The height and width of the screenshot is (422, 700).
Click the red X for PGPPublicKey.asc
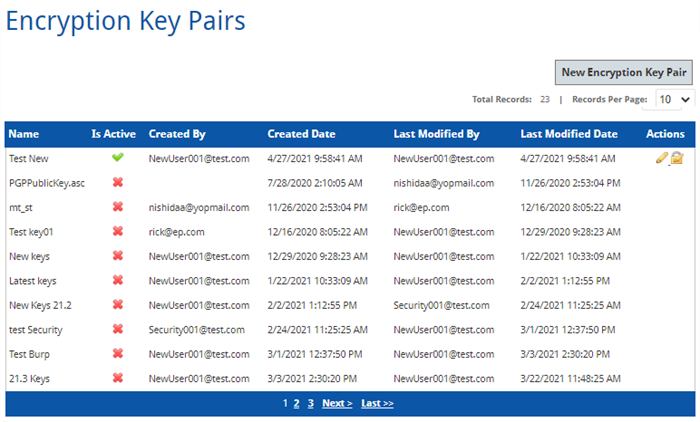118,182
